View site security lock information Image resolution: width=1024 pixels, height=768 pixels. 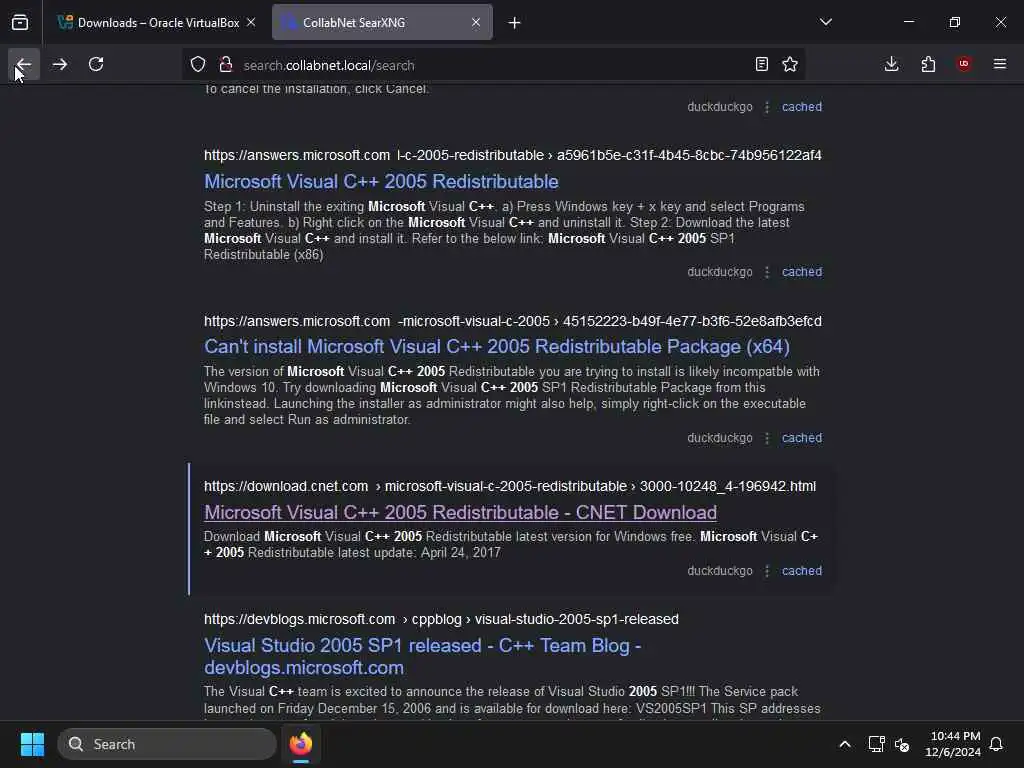pos(226,65)
